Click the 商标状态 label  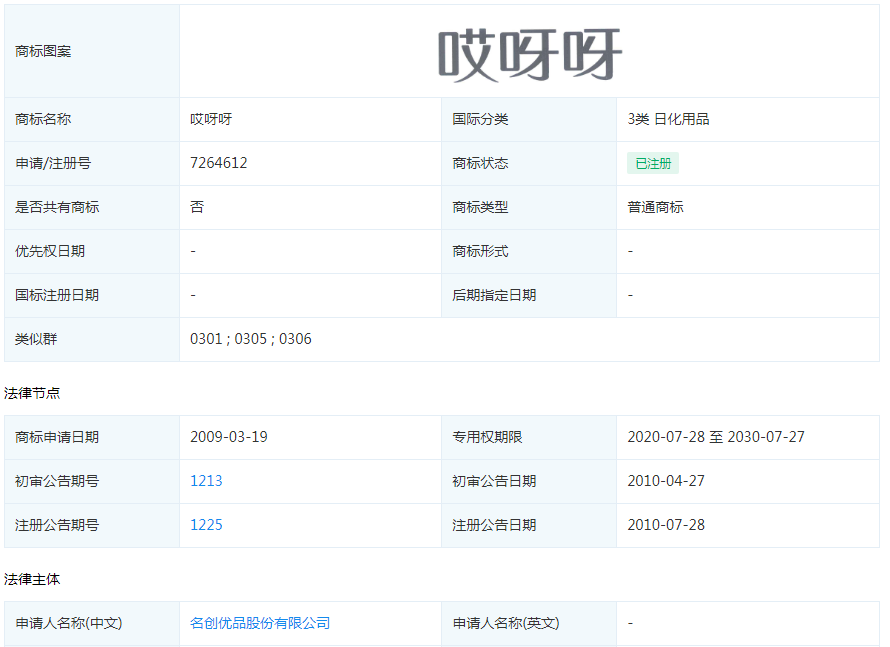coord(480,163)
